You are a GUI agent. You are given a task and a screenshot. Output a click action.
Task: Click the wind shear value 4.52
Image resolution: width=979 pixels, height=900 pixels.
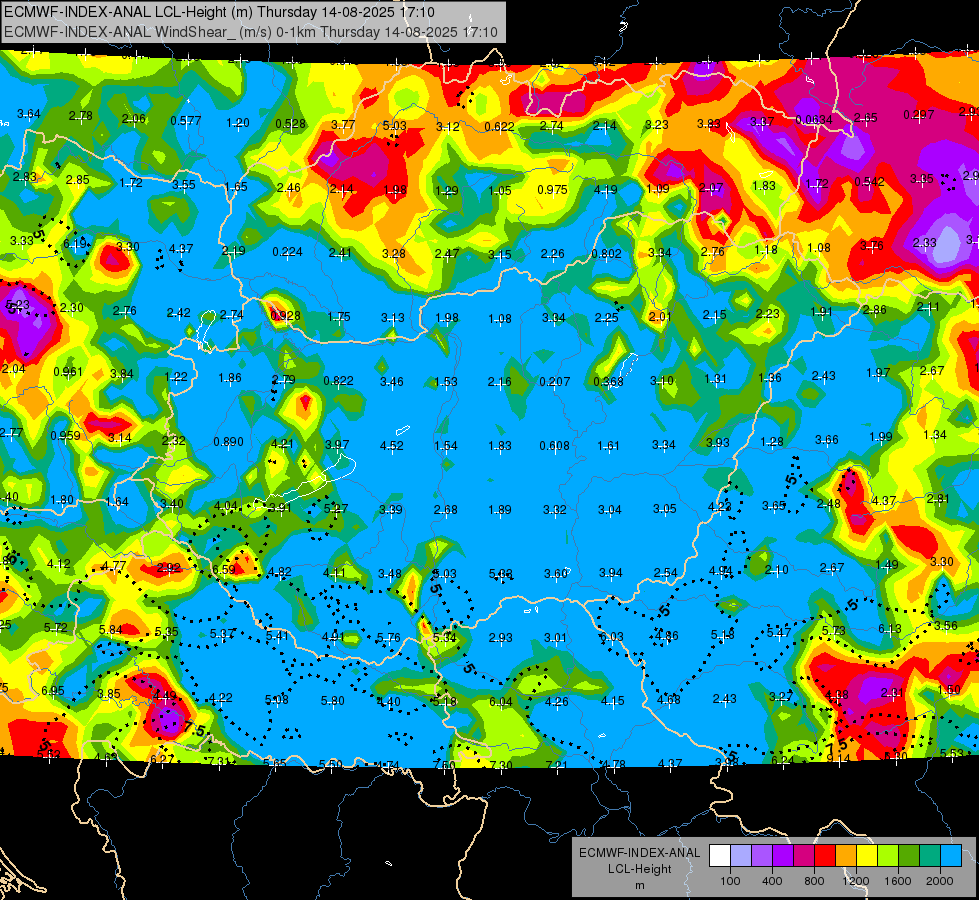pos(391,445)
